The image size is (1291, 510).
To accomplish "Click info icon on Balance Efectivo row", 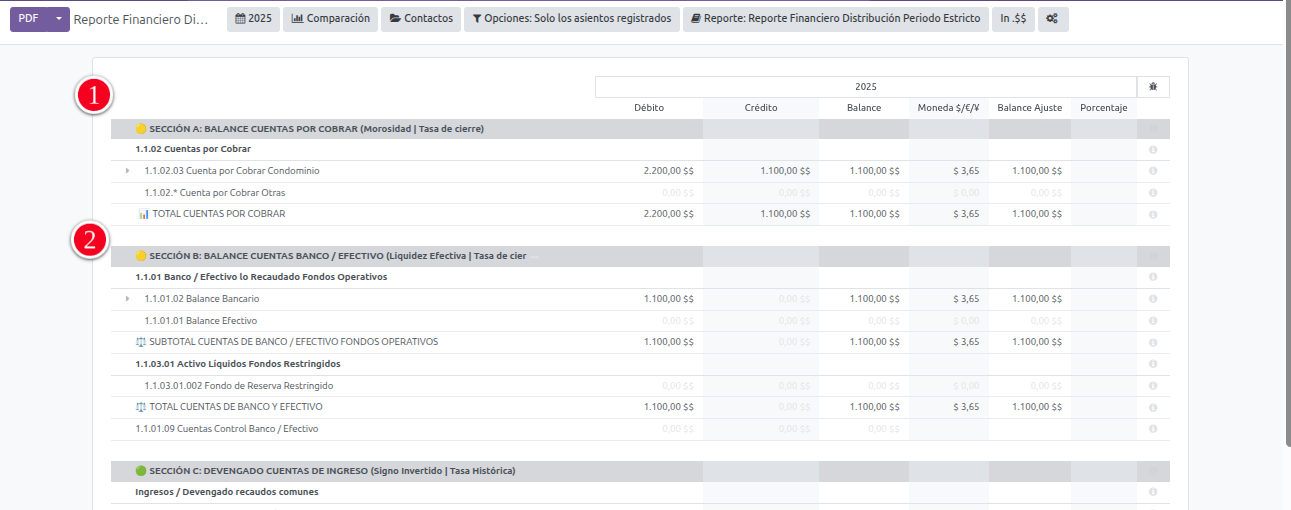I will pos(1153,321).
